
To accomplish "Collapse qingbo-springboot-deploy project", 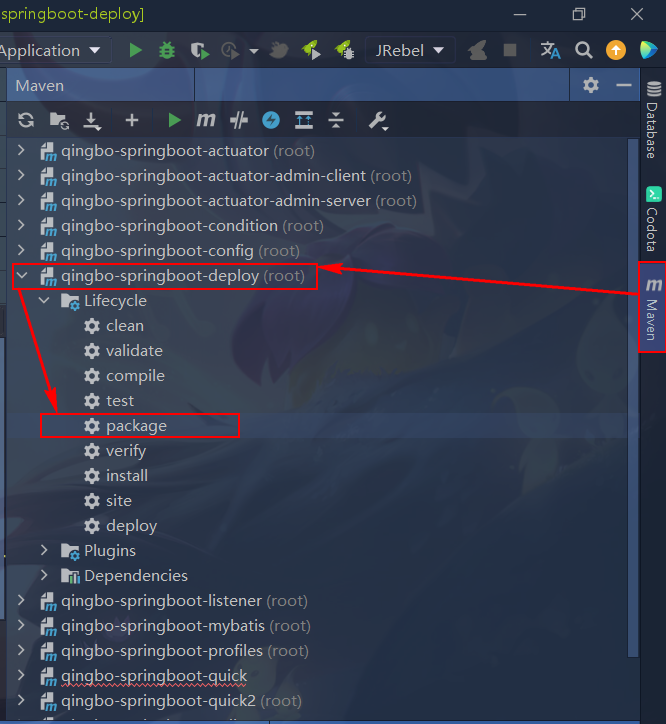I will point(21,276).
